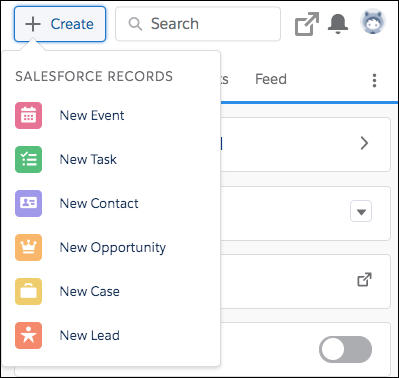Open the user avatar profile menu
This screenshot has height=378, width=399.
tap(373, 22)
